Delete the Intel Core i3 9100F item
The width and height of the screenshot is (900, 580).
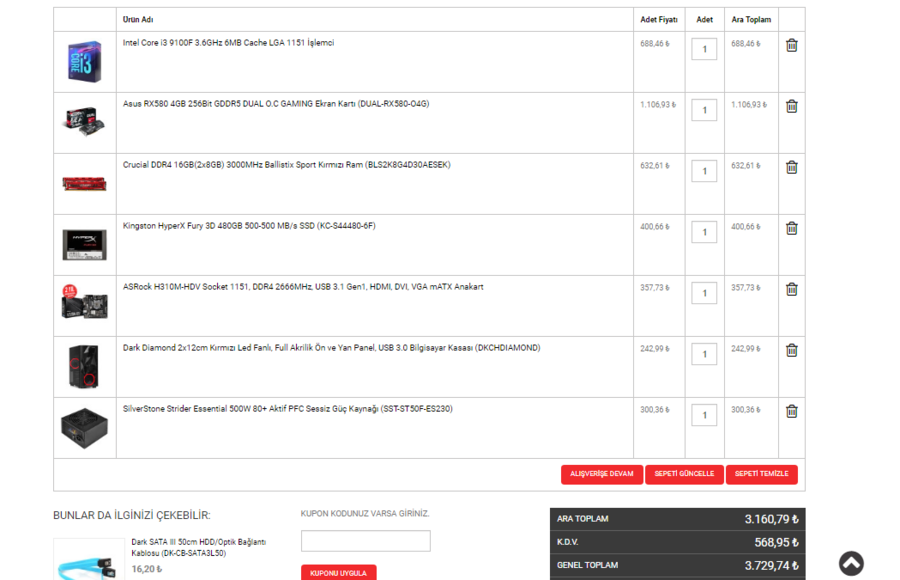[792, 45]
